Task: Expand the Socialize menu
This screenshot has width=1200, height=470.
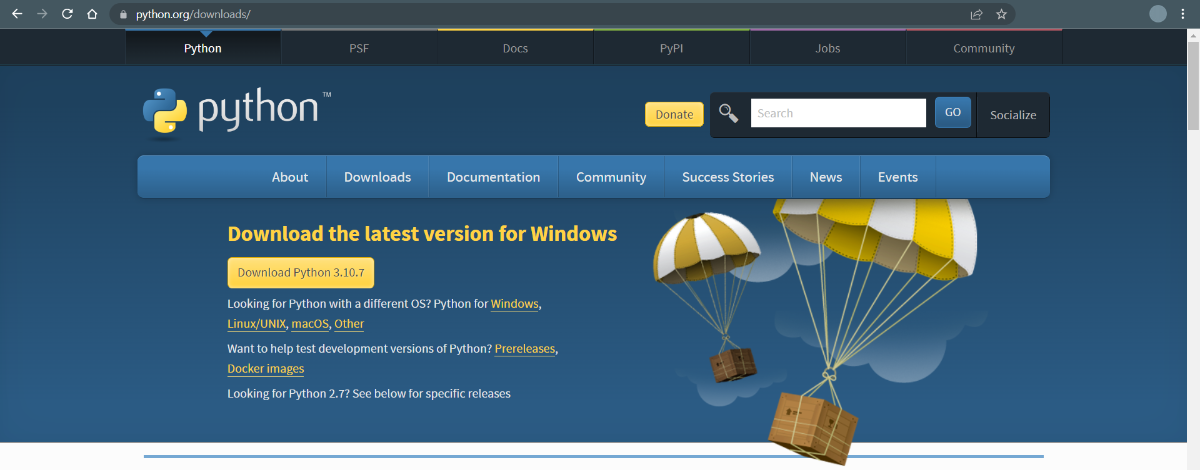Action: pos(1013,114)
